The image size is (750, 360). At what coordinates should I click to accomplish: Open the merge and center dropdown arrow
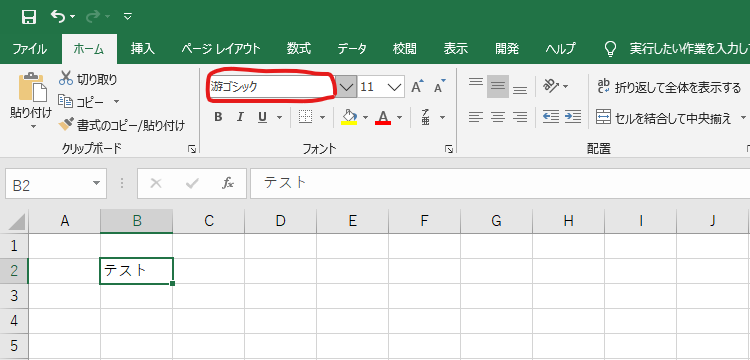pyautogui.click(x=743, y=118)
